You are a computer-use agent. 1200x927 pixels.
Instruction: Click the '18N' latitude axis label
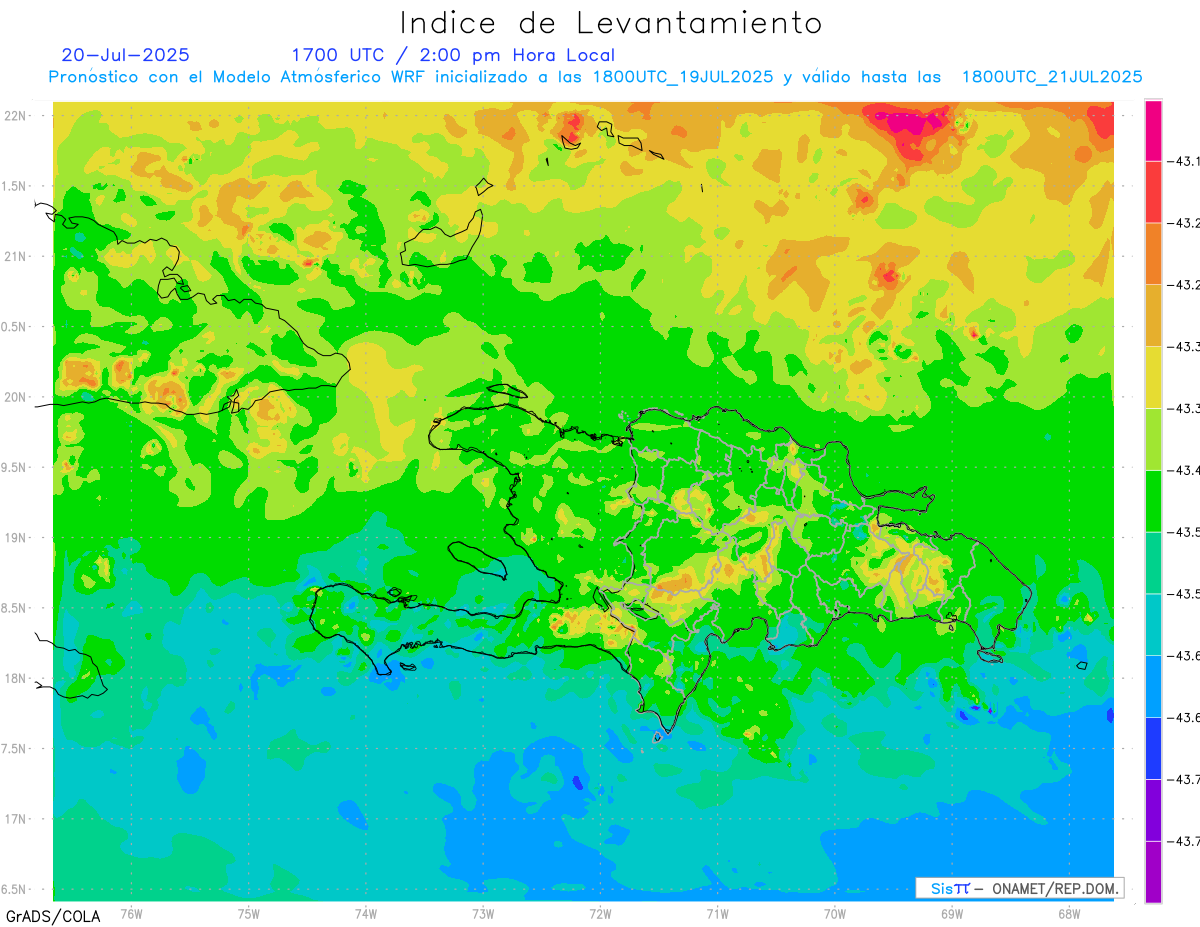coord(16,678)
